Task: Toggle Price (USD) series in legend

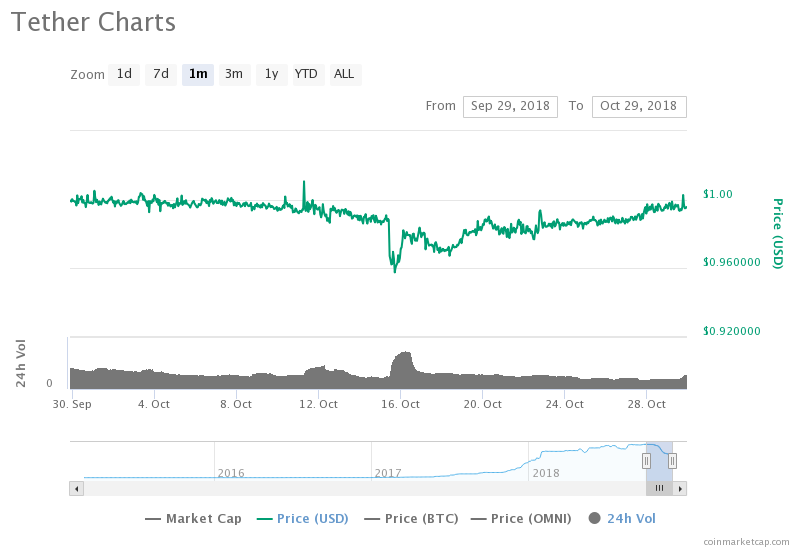Action: pyautogui.click(x=303, y=519)
